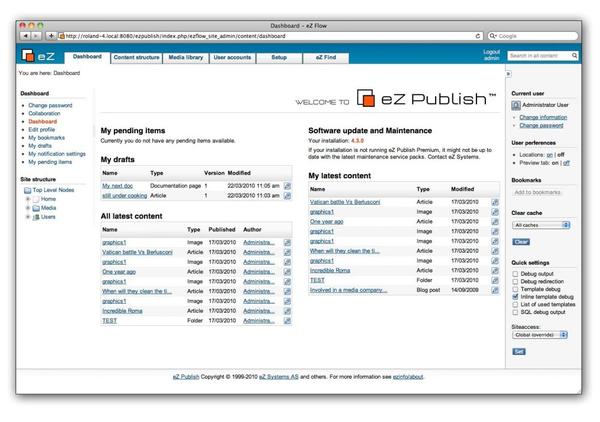Open Change information link in sidebar

coord(543,117)
